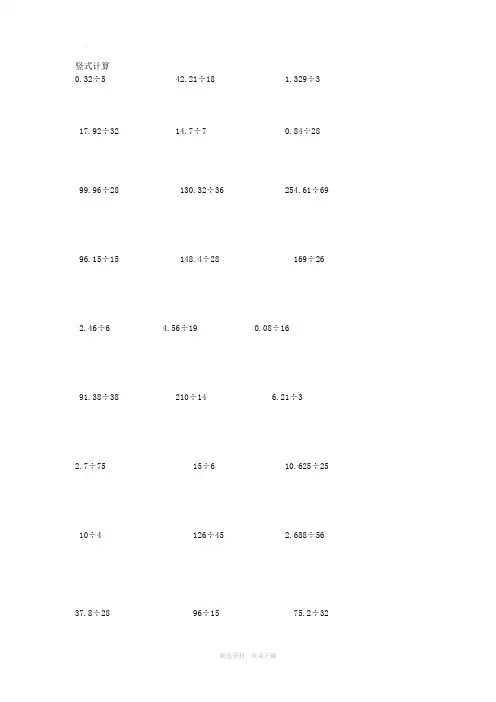Click the heading 竖式计算
Screen dimensions: 496x702
click(92, 66)
